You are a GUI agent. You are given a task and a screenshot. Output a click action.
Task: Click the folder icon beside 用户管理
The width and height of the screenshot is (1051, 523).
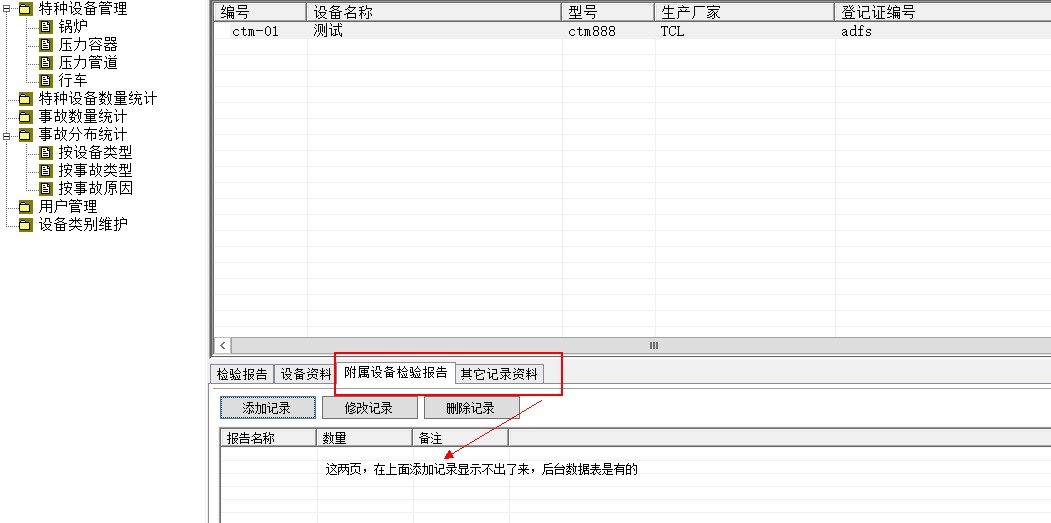(25, 207)
